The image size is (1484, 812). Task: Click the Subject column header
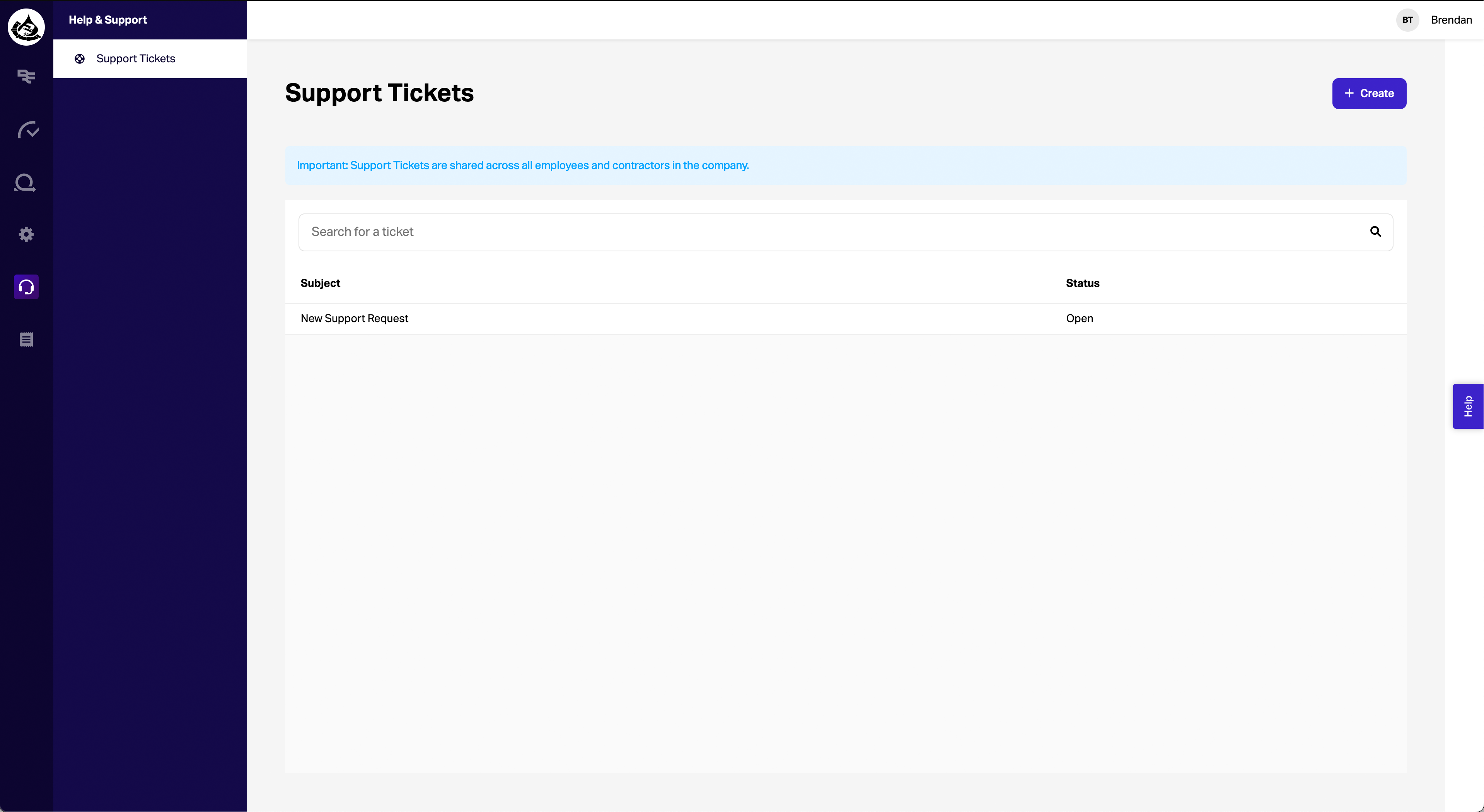[320, 283]
